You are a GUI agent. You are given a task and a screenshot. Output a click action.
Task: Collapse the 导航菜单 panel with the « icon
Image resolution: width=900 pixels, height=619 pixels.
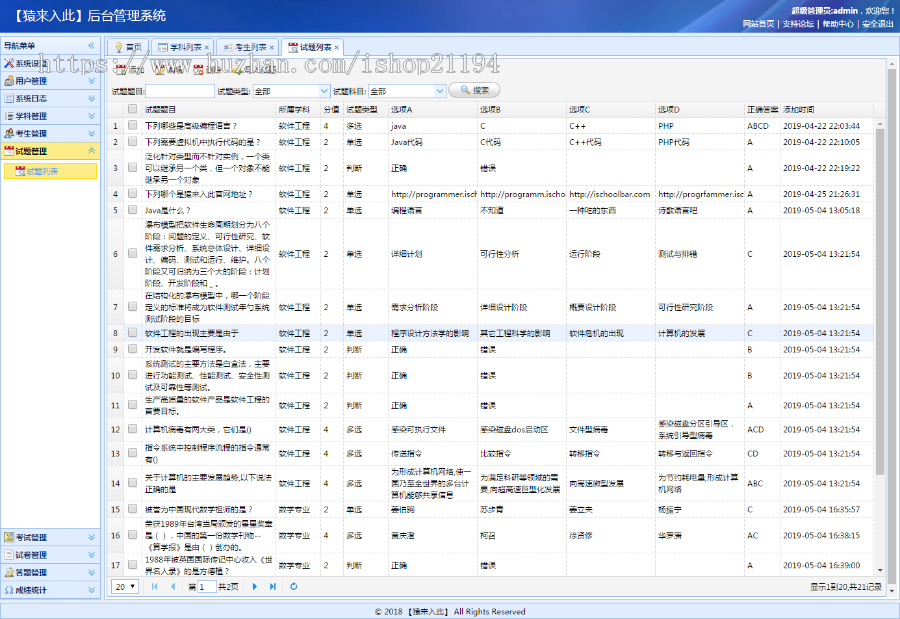91,44
